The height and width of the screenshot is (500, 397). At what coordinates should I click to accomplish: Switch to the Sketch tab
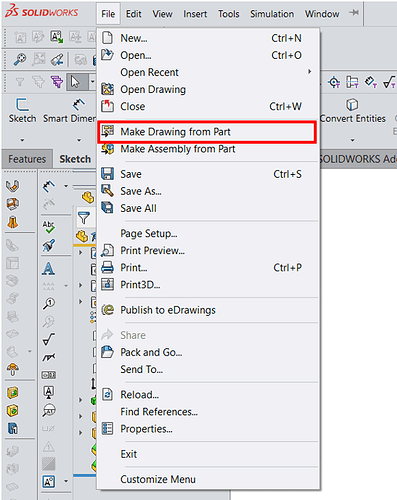[x=75, y=159]
